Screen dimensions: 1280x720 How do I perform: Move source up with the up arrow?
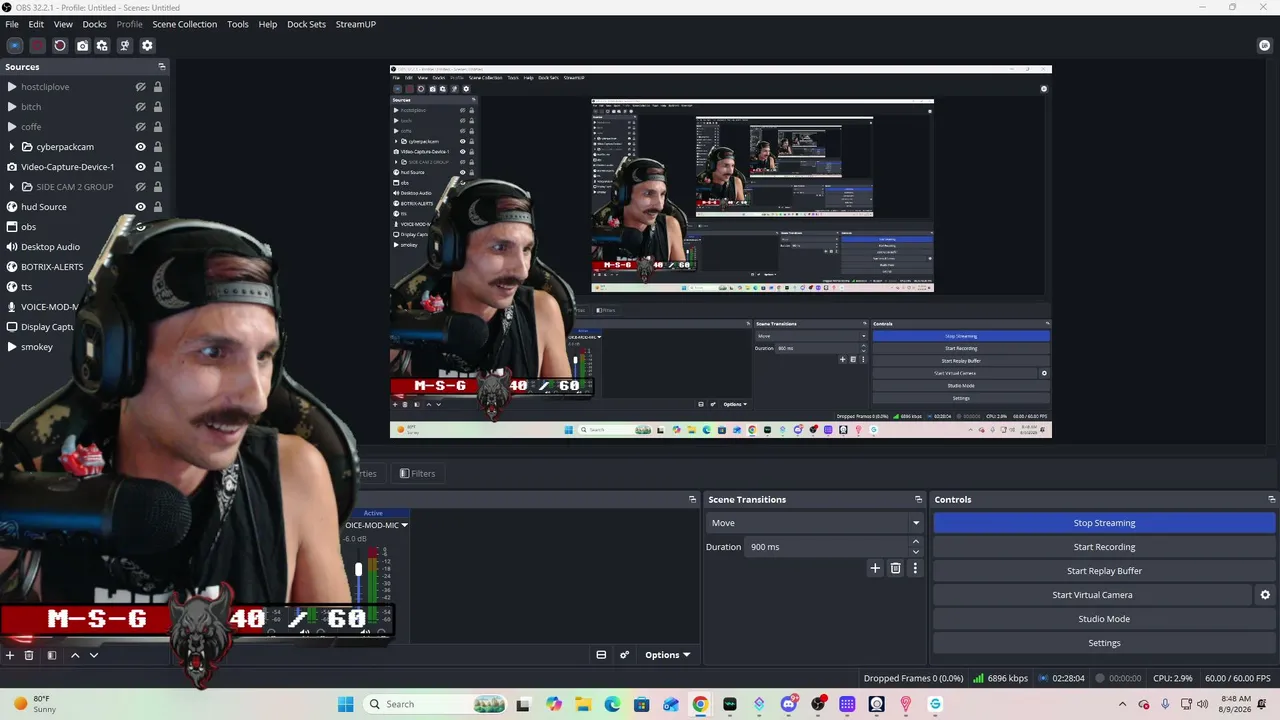click(x=74, y=655)
